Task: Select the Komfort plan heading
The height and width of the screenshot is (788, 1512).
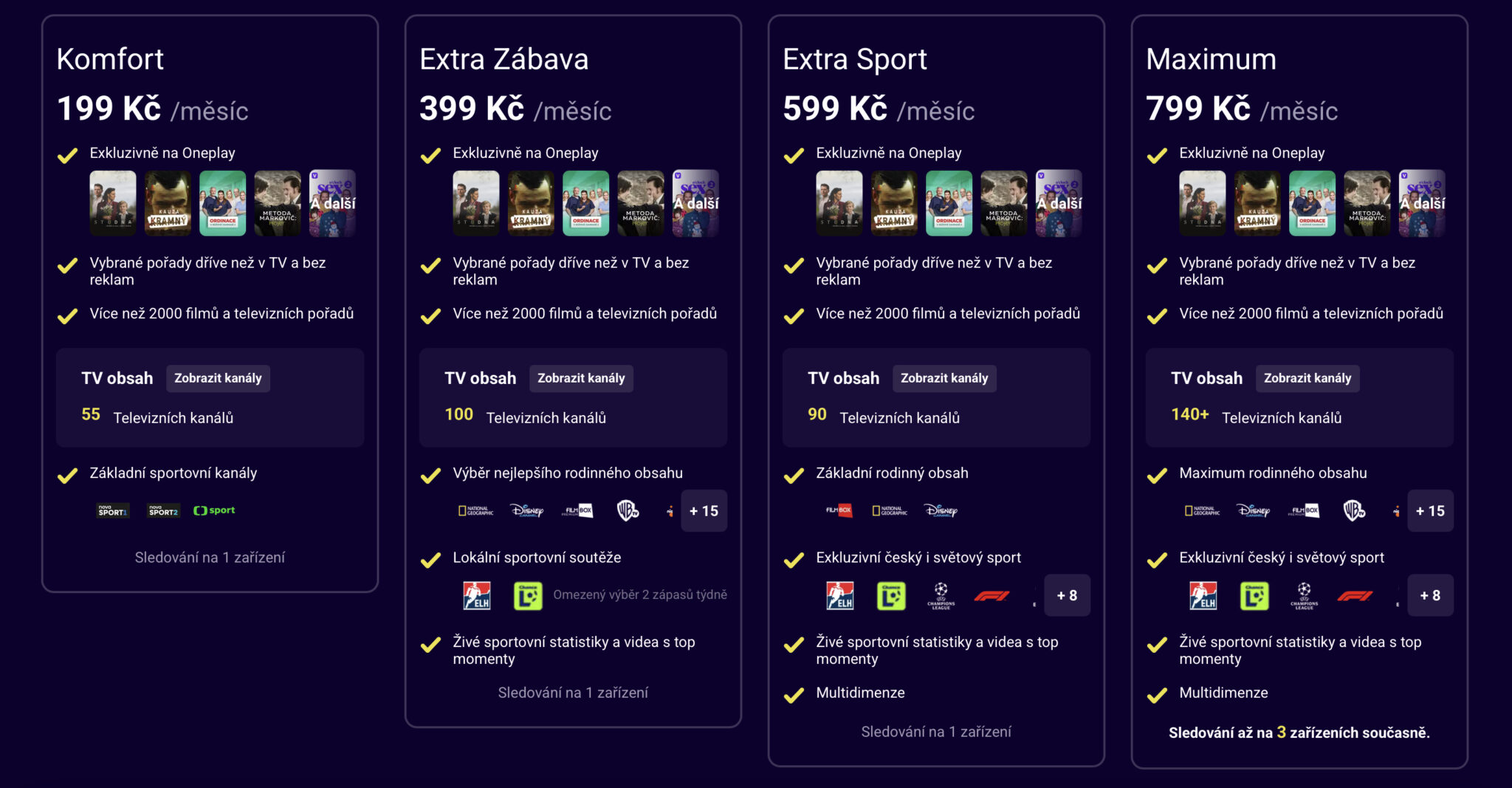Action: pyautogui.click(x=110, y=59)
